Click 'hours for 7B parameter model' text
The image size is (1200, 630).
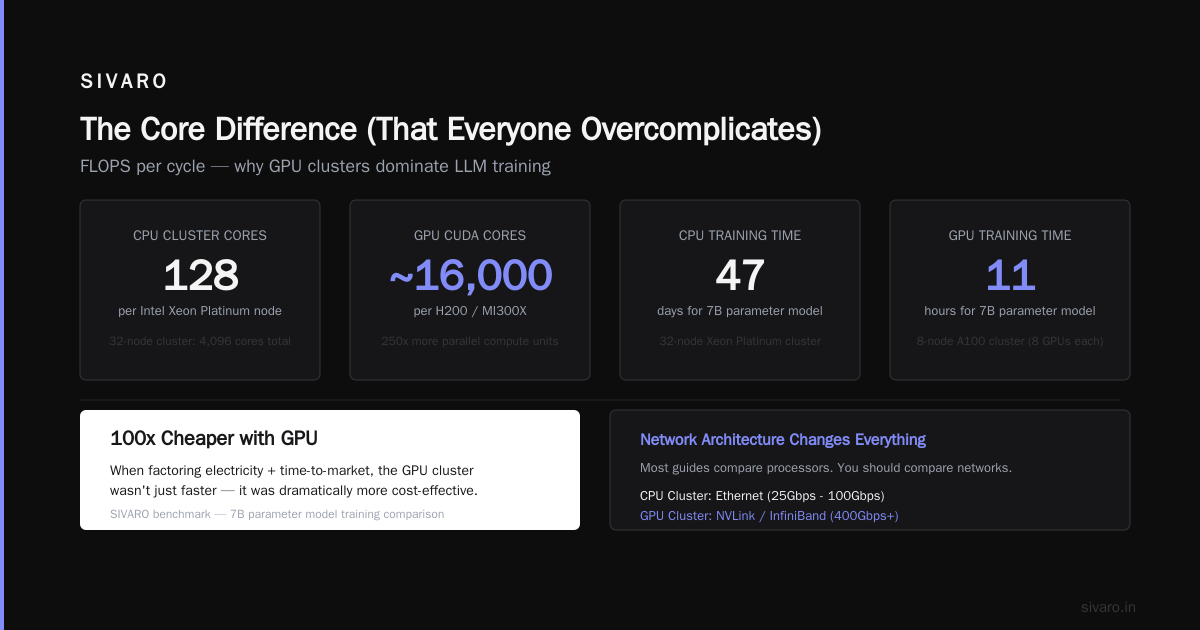tap(1010, 311)
